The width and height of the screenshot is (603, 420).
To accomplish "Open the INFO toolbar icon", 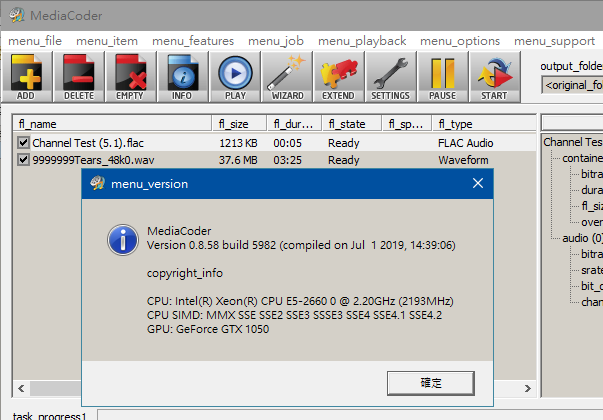I will tap(182, 77).
